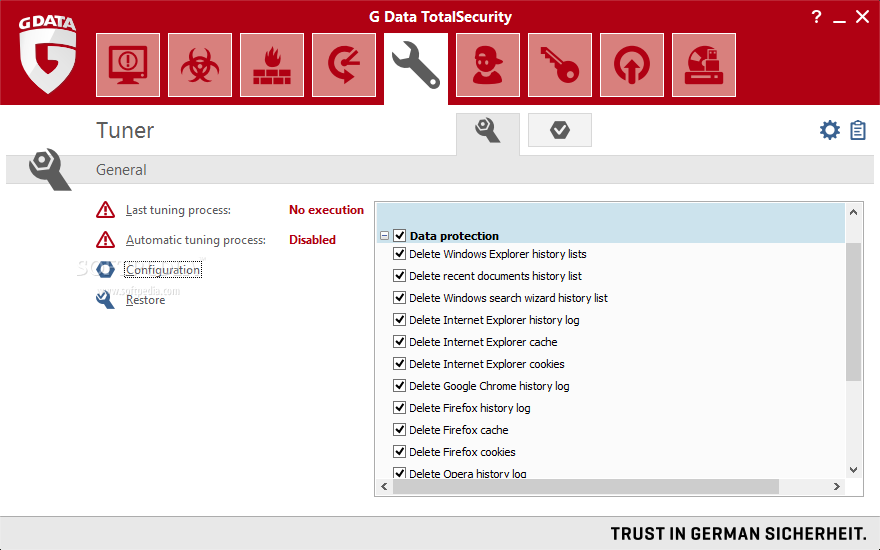
Task: Toggle the Data protection group checkbox
Action: tap(400, 235)
